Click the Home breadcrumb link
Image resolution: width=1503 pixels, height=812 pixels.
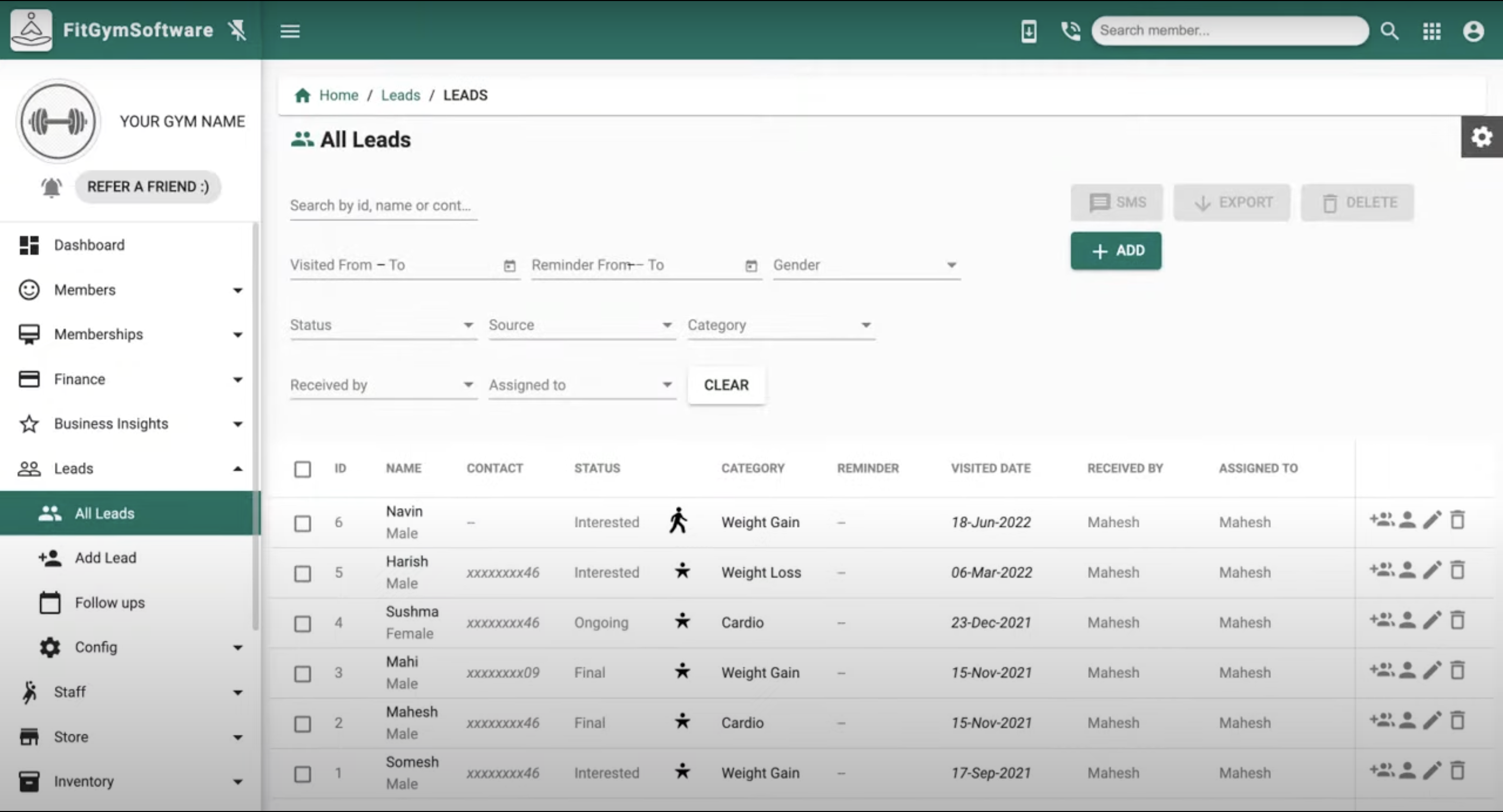coord(338,94)
